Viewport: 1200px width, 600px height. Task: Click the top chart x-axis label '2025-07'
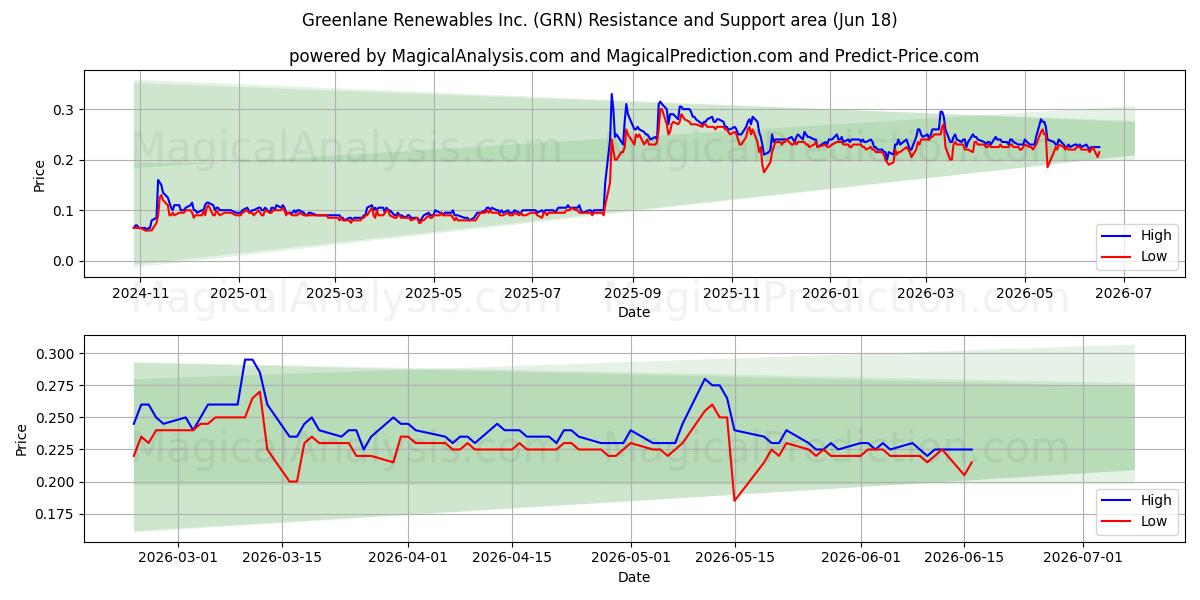(533, 293)
